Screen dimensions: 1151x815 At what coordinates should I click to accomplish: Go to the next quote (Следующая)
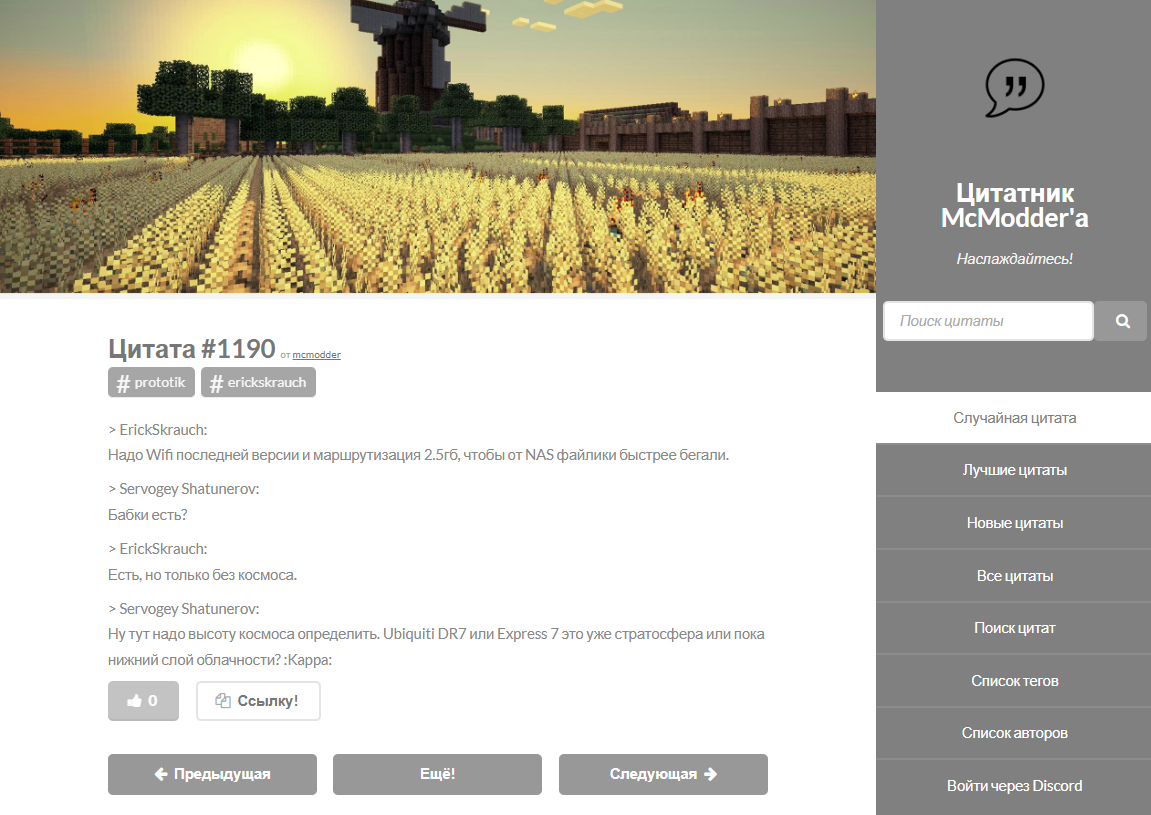[x=663, y=774]
